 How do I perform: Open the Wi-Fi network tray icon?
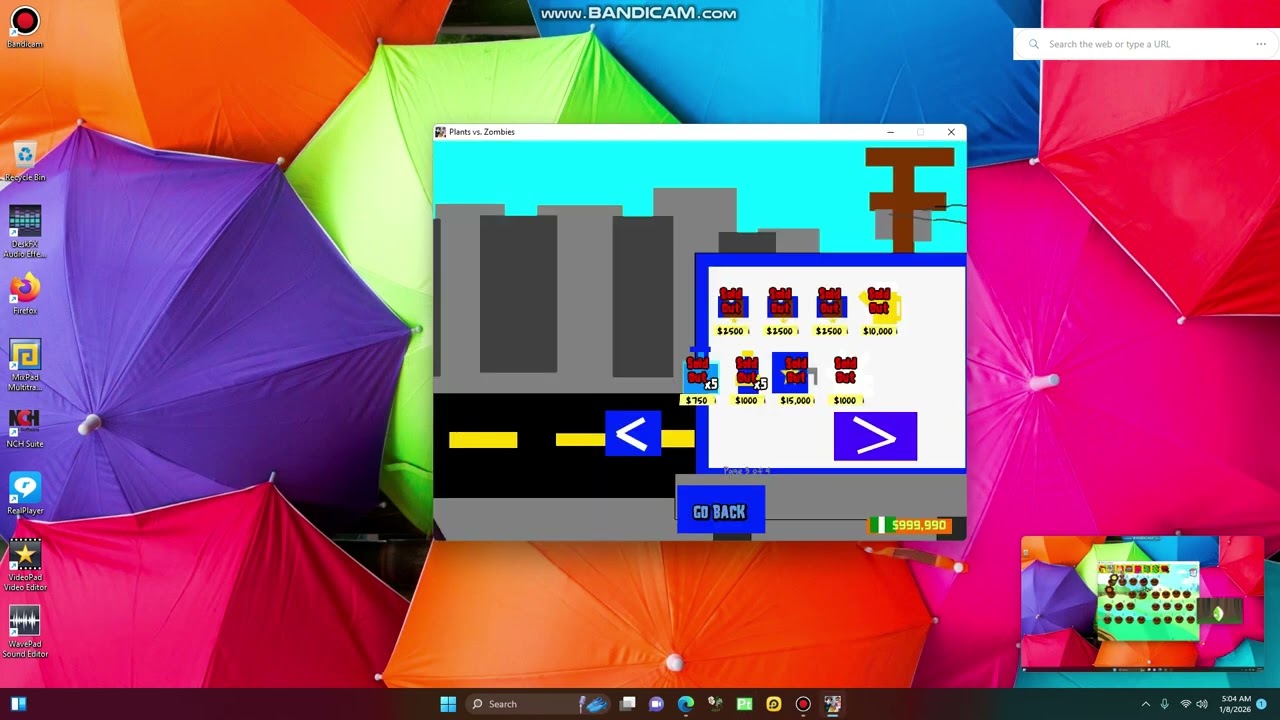click(x=1186, y=704)
